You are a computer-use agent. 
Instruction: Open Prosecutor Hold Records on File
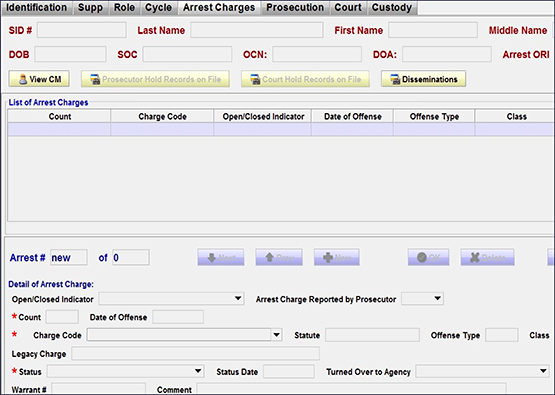pyautogui.click(x=155, y=79)
